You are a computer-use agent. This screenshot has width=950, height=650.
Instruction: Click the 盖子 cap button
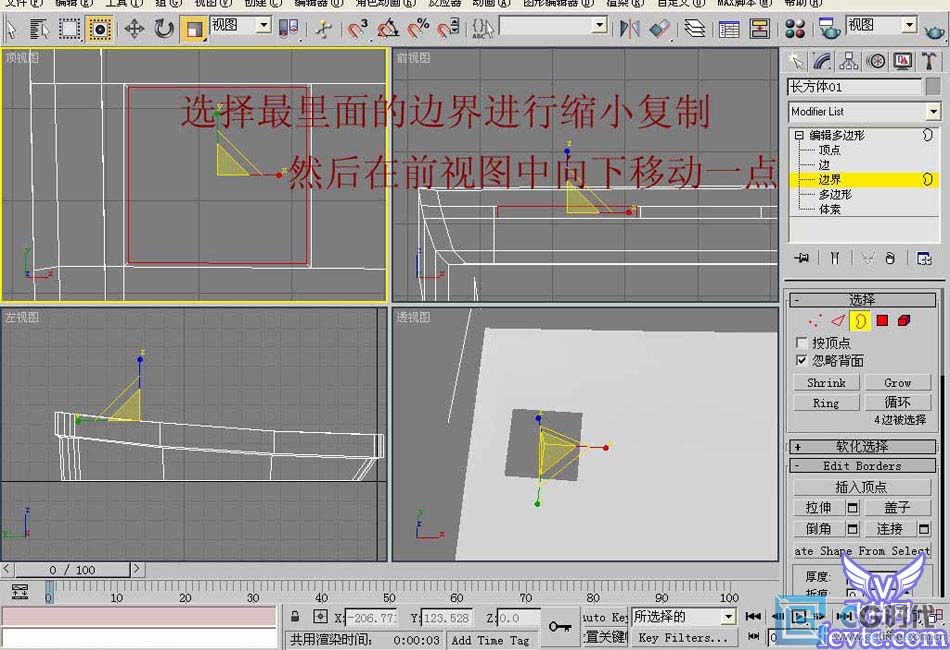(x=897, y=508)
